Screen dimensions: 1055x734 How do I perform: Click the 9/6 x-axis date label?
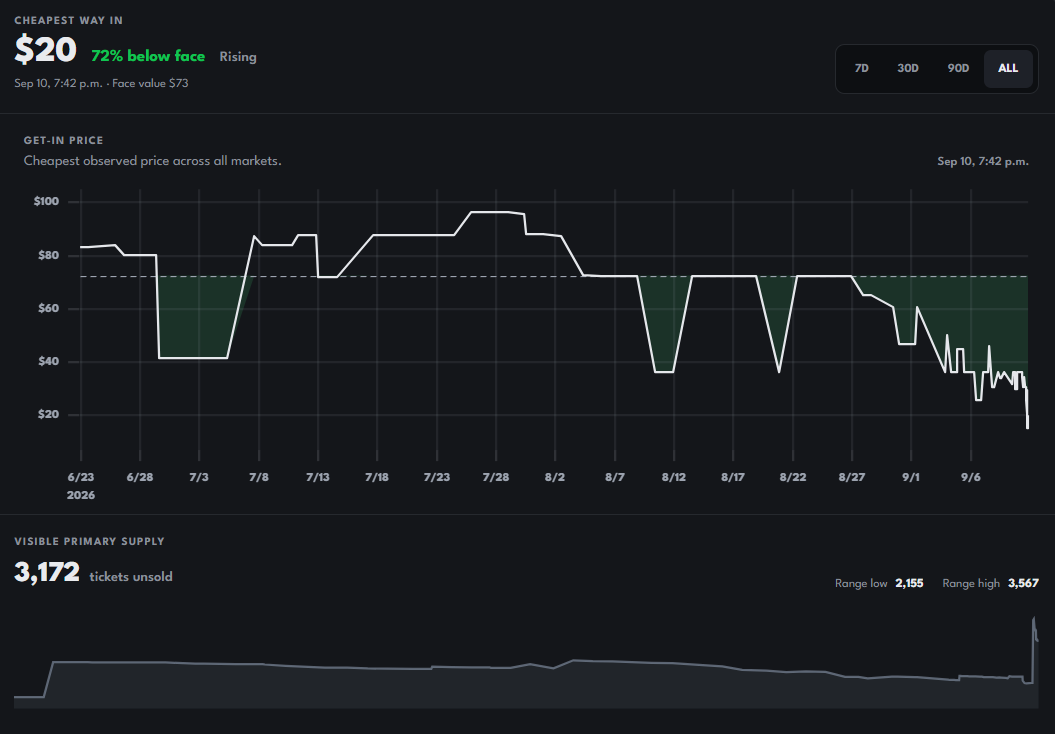pyautogui.click(x=971, y=477)
